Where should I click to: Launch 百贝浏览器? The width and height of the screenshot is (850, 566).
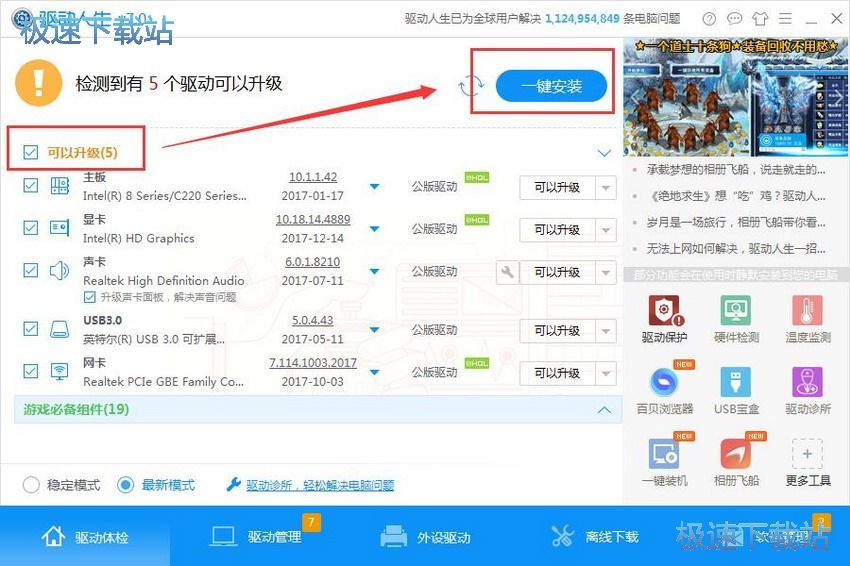click(664, 391)
